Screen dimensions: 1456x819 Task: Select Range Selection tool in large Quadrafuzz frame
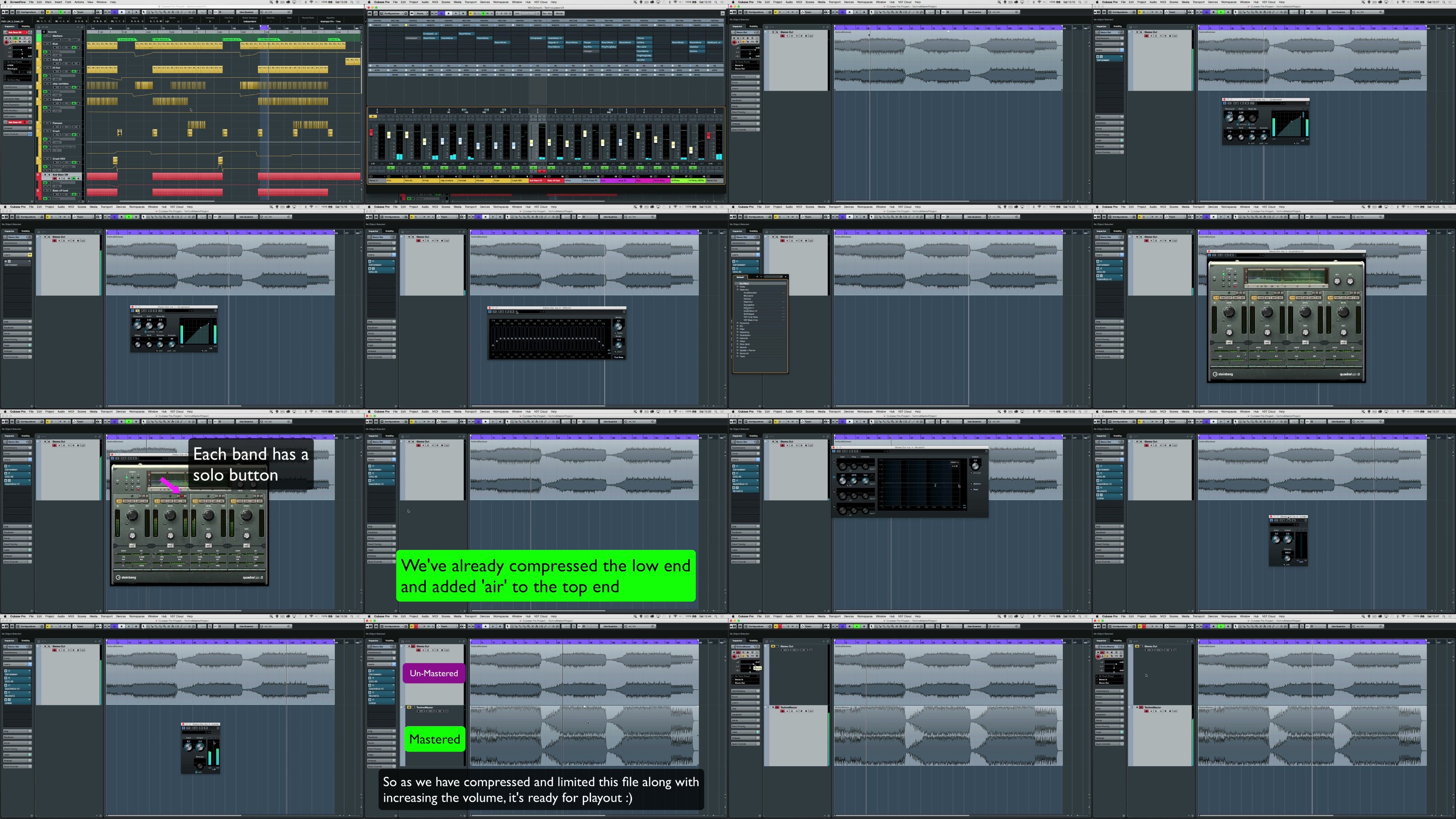(x=1240, y=217)
